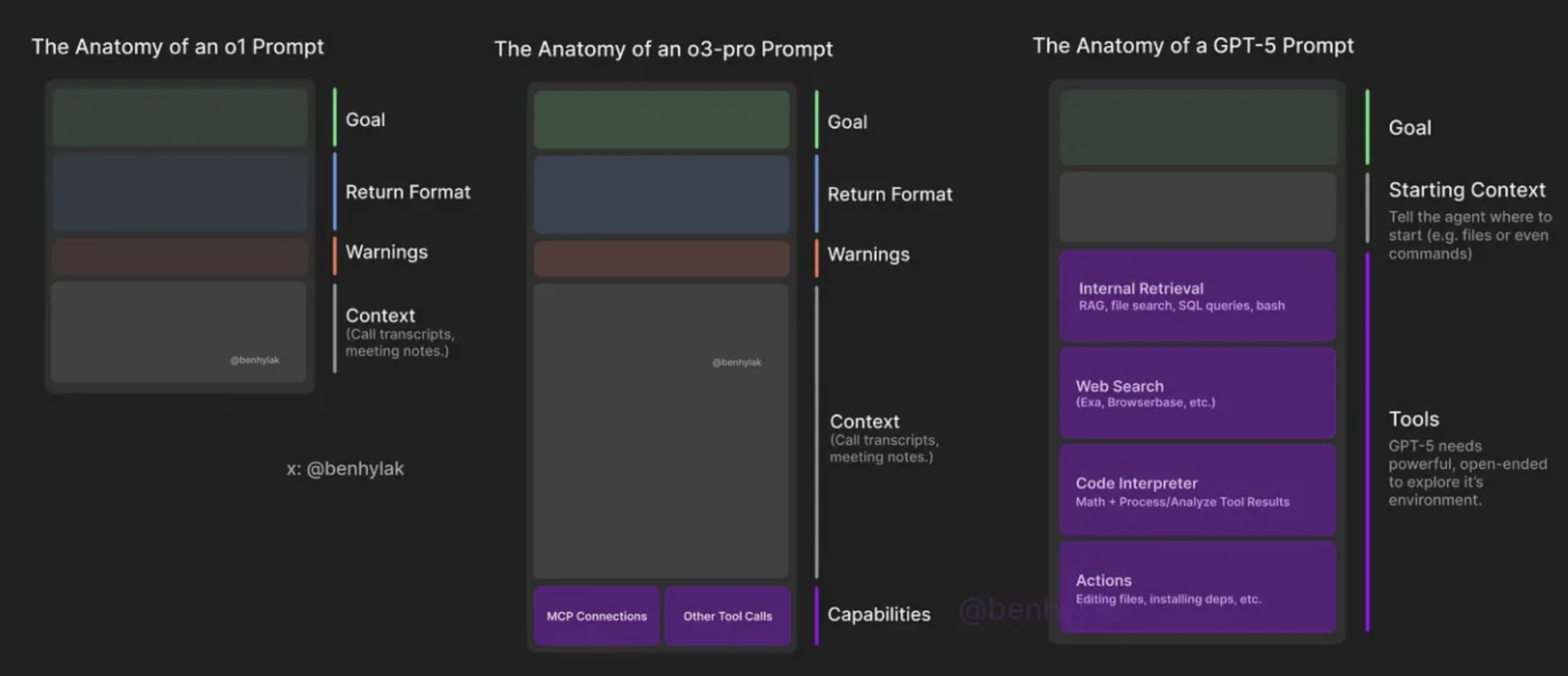
Task: Click the Code Interpreter tool block
Action: pyautogui.click(x=1197, y=491)
